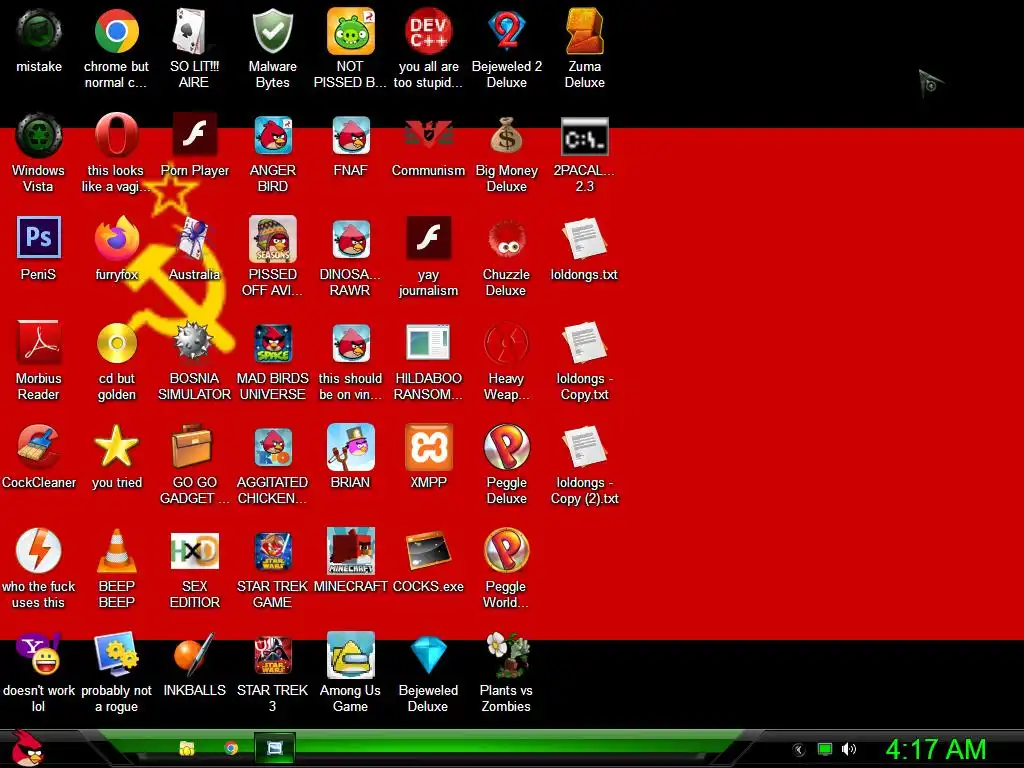Select the 'BRIAN' slingshot bird icon
Screen dimensions: 1024x768
pyautogui.click(x=350, y=447)
